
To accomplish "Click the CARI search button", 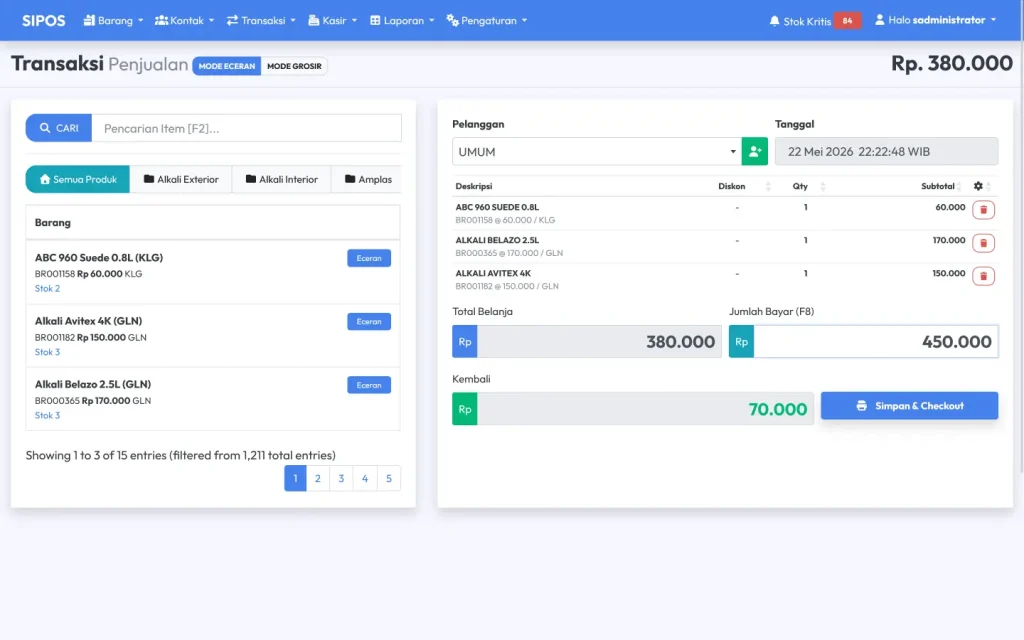I will pyautogui.click(x=59, y=128).
